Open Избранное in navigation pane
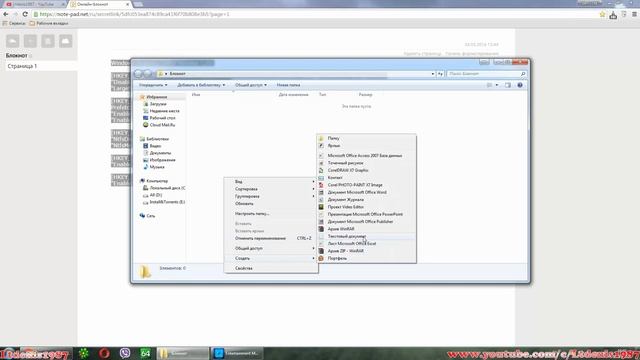This screenshot has width=640, height=360. (x=157, y=97)
